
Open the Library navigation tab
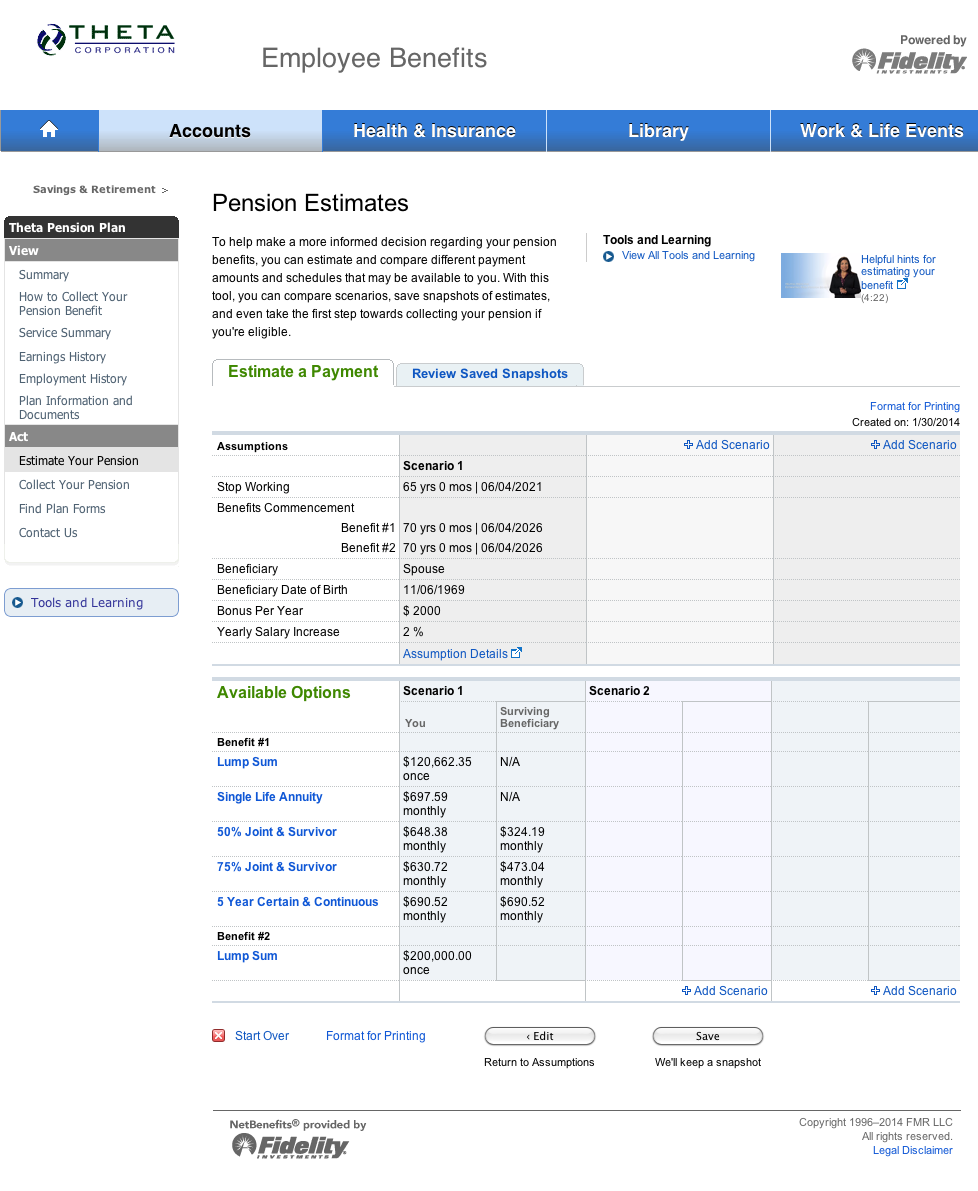tap(658, 131)
